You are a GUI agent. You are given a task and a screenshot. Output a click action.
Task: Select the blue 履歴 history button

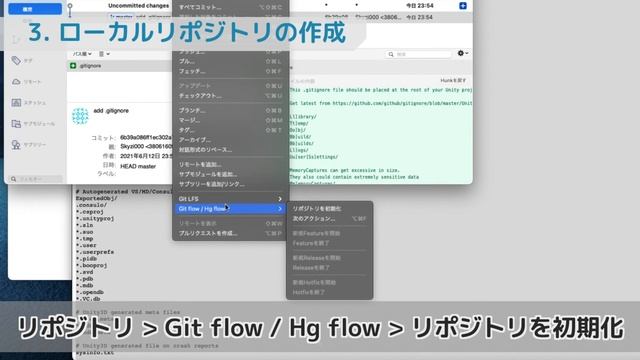(x=35, y=9)
